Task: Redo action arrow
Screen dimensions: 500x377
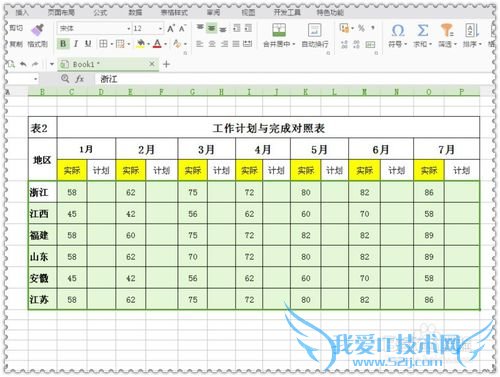Action: (x=35, y=64)
